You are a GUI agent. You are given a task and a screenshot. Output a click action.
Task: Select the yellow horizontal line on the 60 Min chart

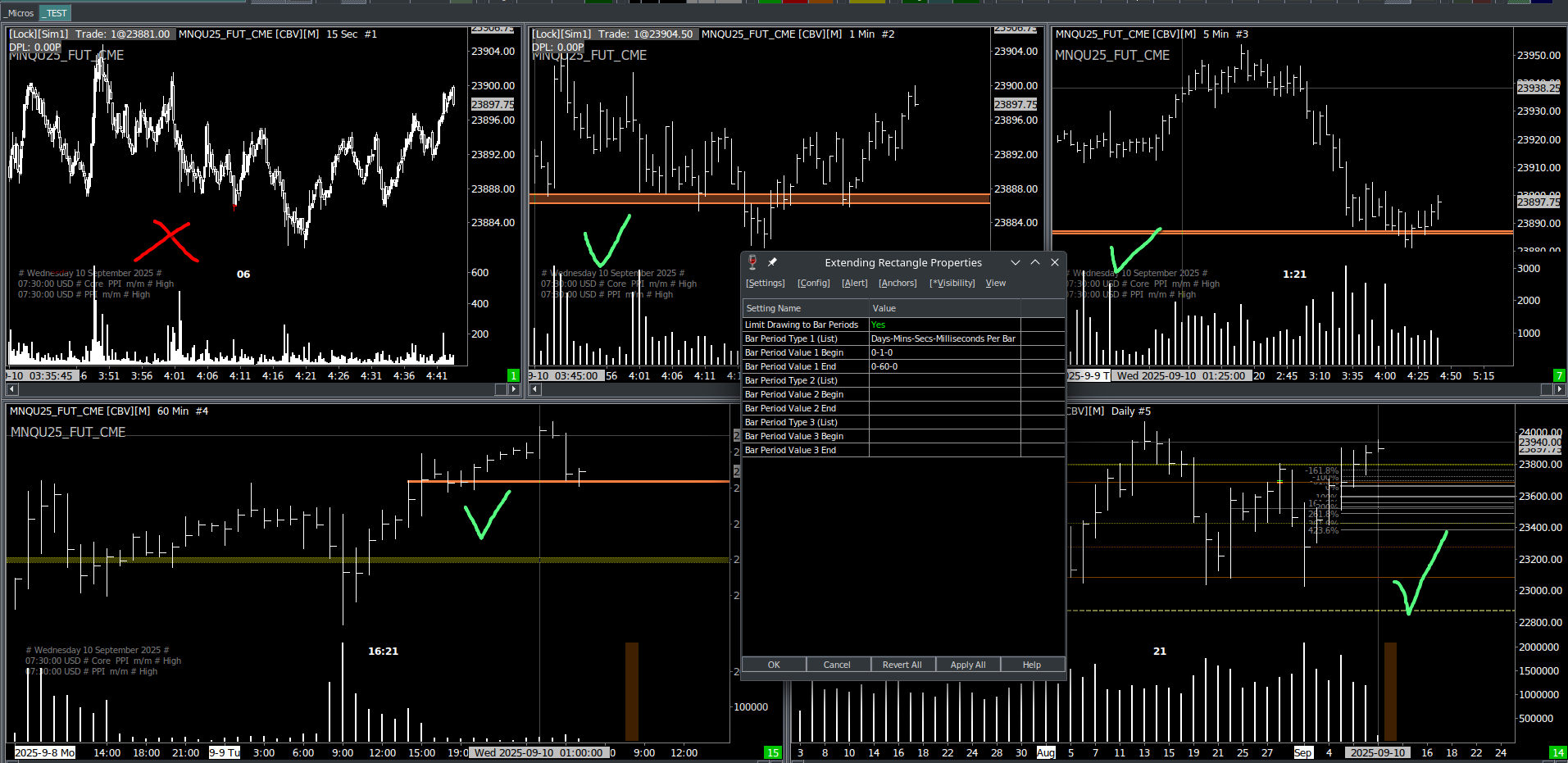pyautogui.click(x=367, y=561)
